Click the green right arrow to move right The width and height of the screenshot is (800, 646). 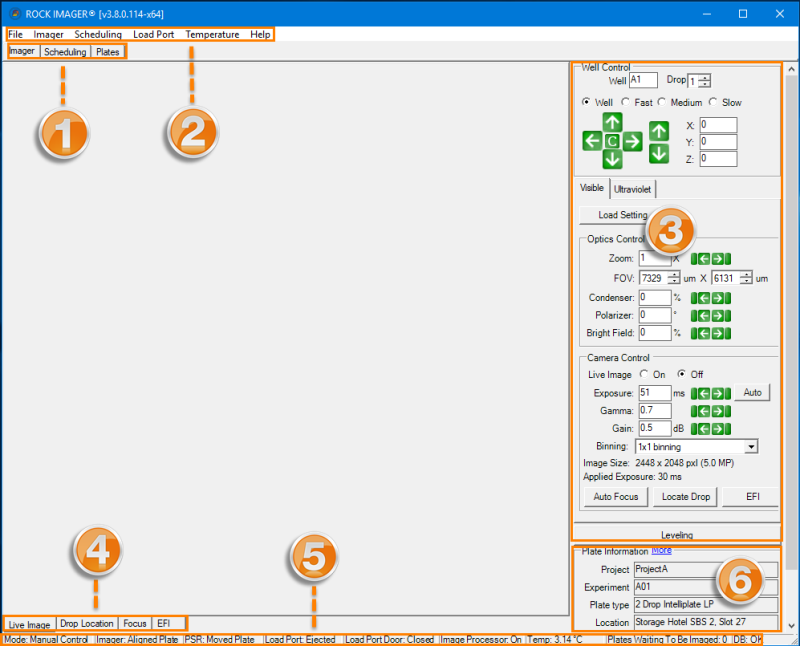(633, 141)
